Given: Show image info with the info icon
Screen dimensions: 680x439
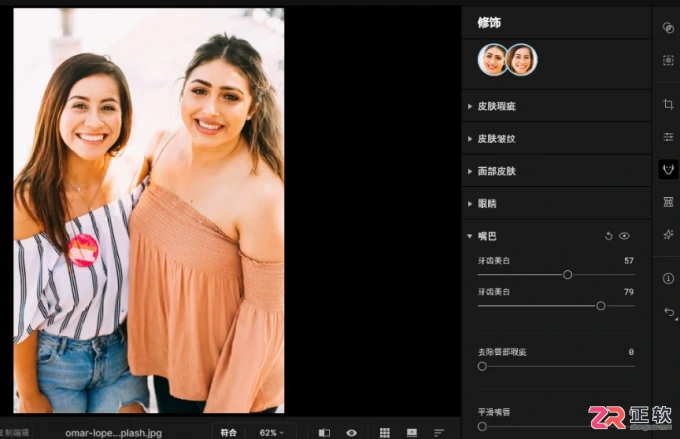Looking at the screenshot, I should coord(668,278).
